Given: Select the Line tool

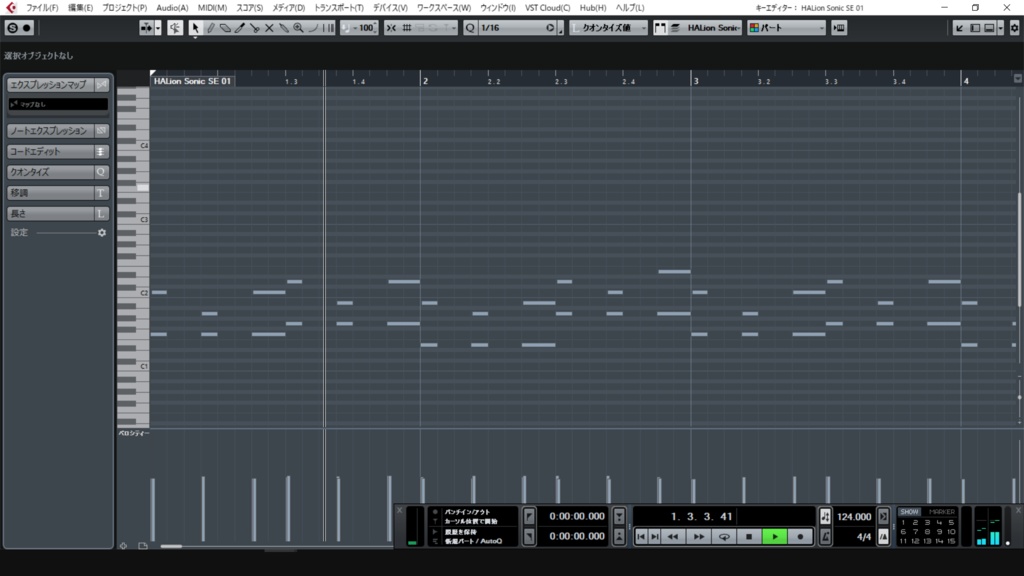Looking at the screenshot, I should click(x=313, y=28).
